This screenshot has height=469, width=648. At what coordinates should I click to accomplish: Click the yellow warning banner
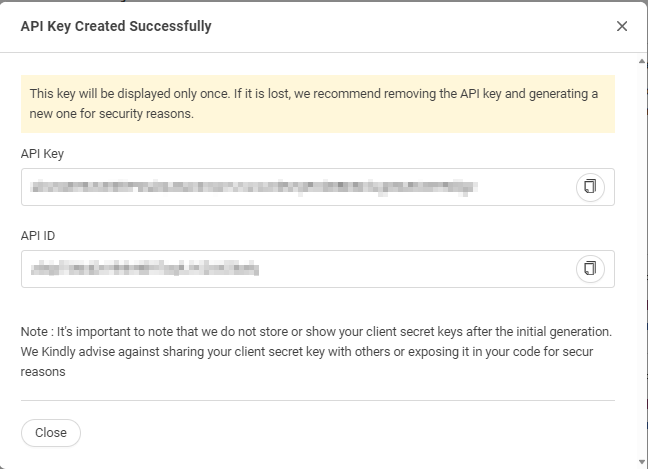point(318,104)
